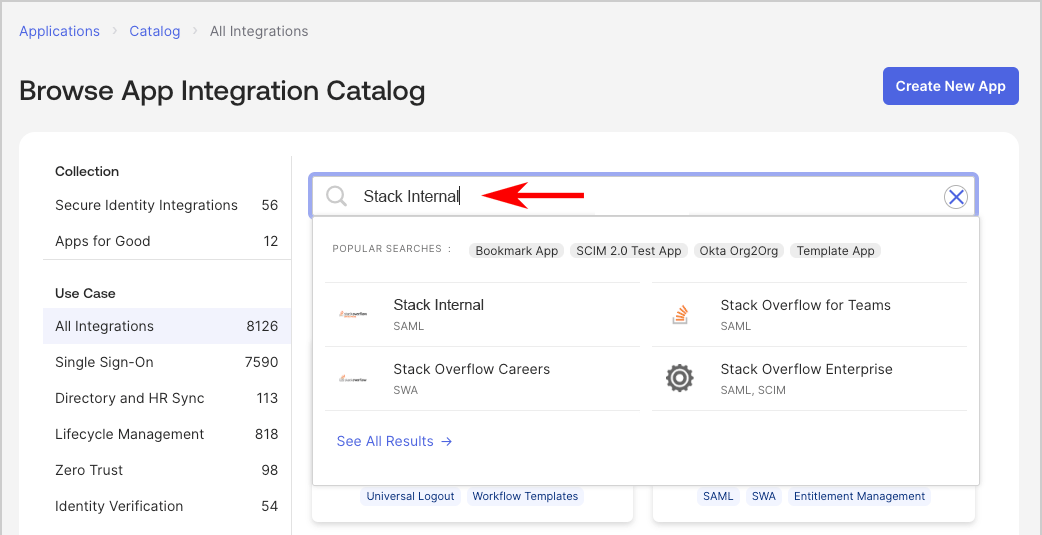The width and height of the screenshot is (1042, 535).
Task: Select SCIM 2.0 Test App suggestion
Action: (x=629, y=251)
